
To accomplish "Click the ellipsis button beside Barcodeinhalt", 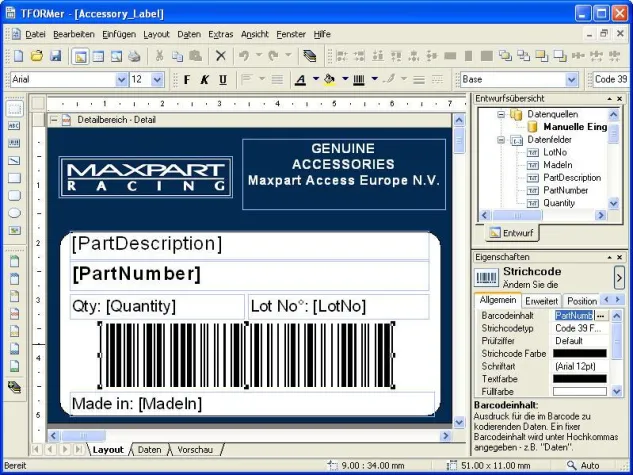I will tap(601, 315).
